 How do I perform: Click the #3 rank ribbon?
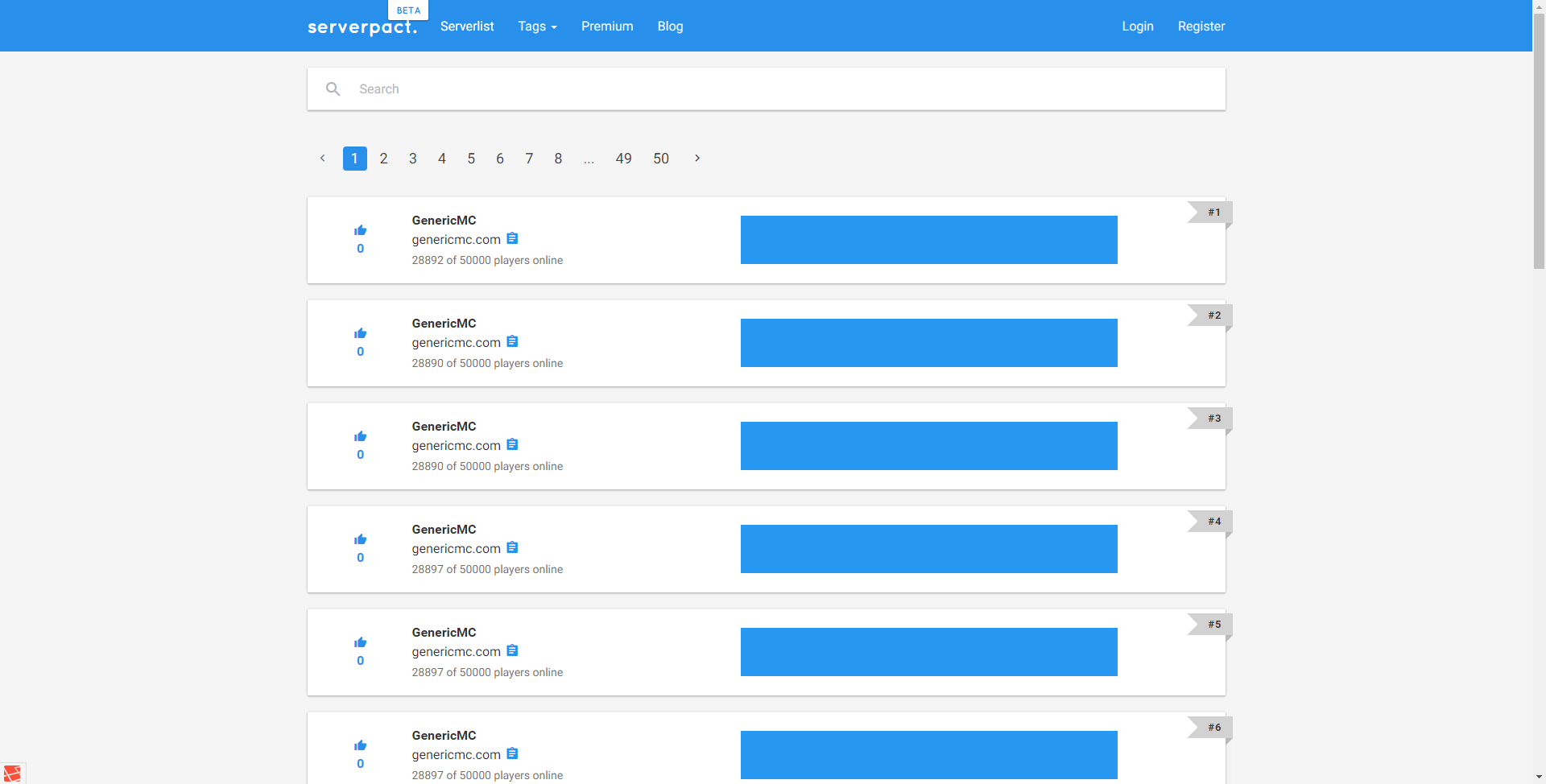1209,419
